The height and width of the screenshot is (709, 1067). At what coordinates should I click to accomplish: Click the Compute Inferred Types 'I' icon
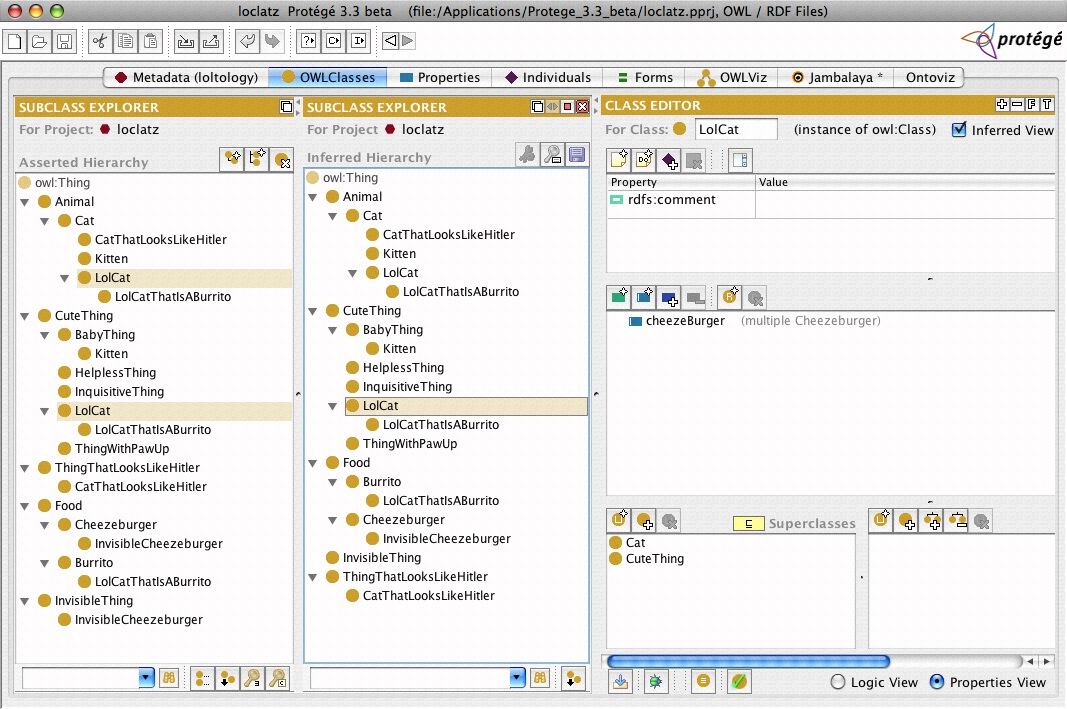pos(359,41)
